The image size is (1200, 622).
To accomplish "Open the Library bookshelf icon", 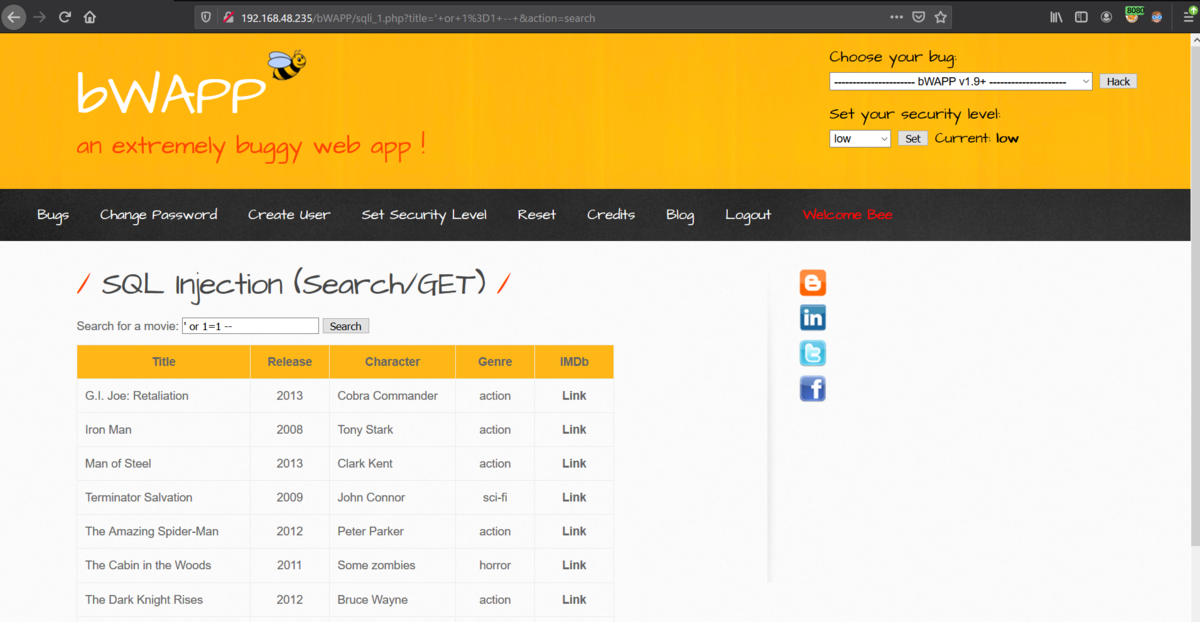I will coord(1057,17).
